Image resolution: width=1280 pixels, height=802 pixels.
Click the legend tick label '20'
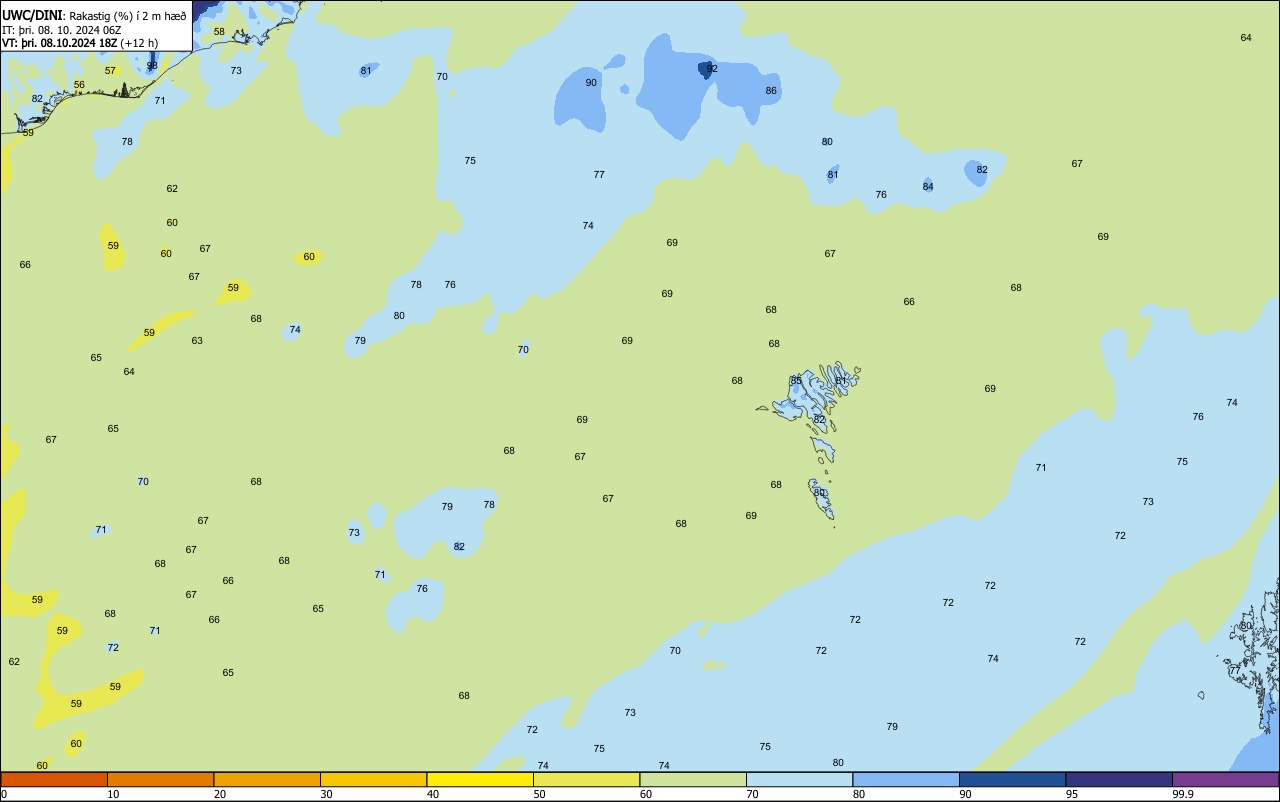[220, 794]
